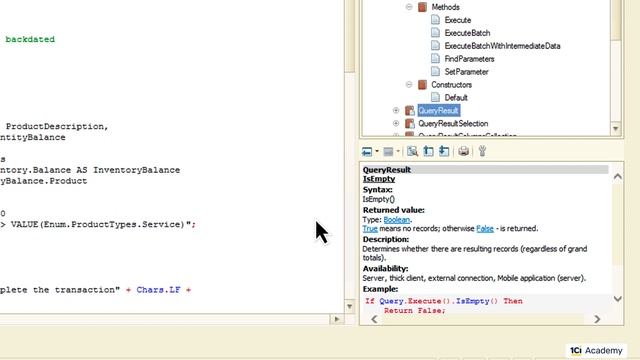Click the find in page magnifier icon
The image size is (640, 360).
pyautogui.click(x=412, y=151)
